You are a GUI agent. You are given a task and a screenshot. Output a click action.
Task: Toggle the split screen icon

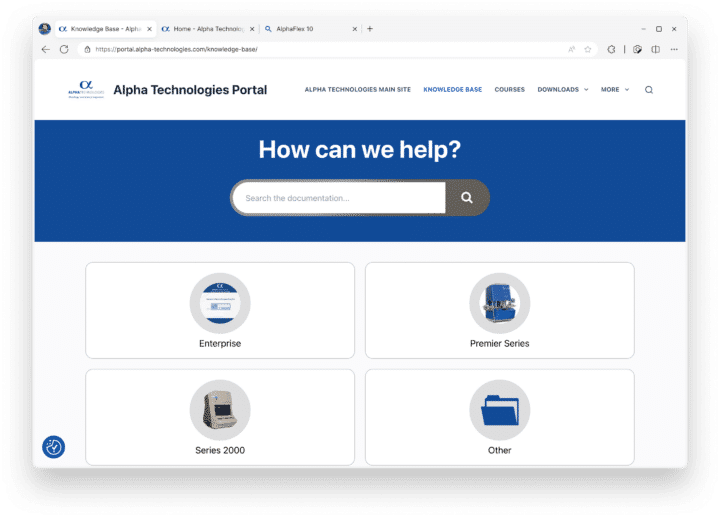(656, 49)
